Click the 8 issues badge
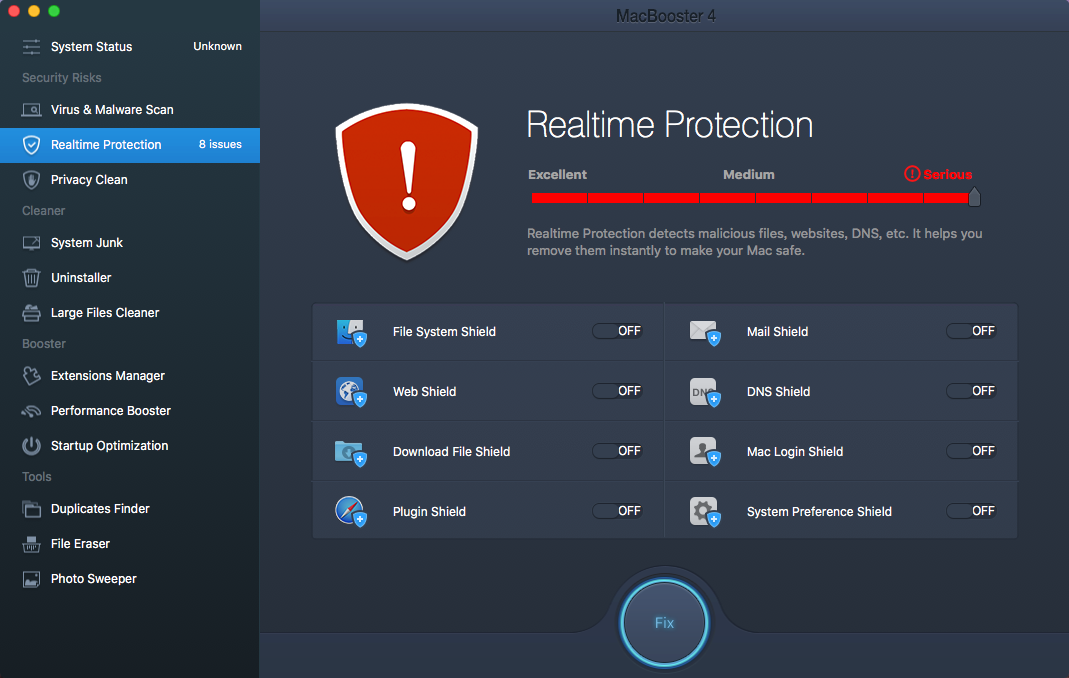The width and height of the screenshot is (1069, 678). click(x=220, y=145)
